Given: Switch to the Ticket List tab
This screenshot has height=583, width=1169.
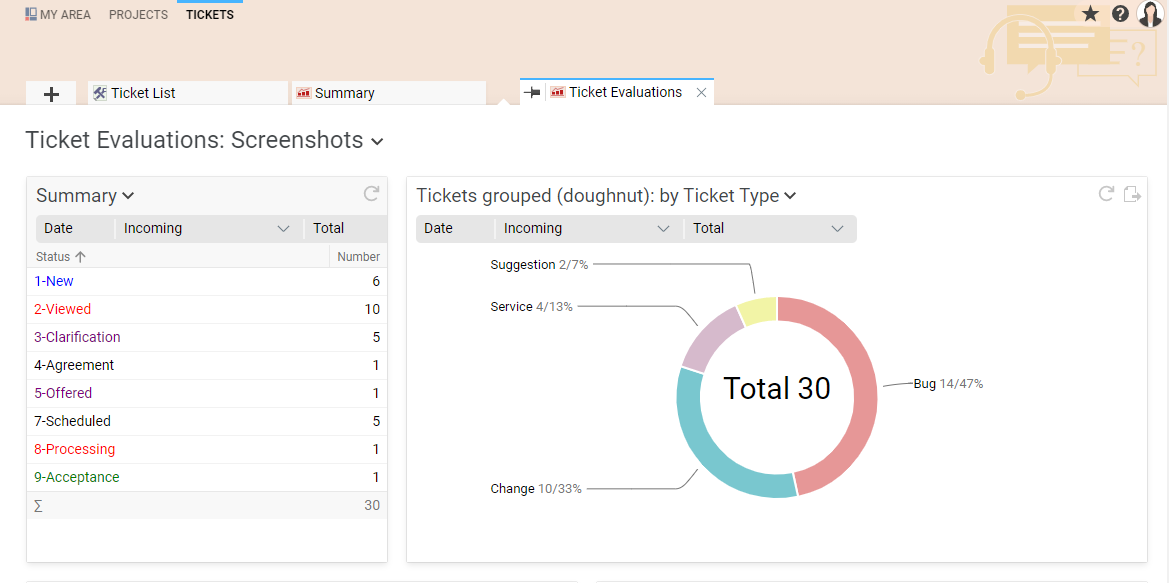Looking at the screenshot, I should pyautogui.click(x=187, y=93).
